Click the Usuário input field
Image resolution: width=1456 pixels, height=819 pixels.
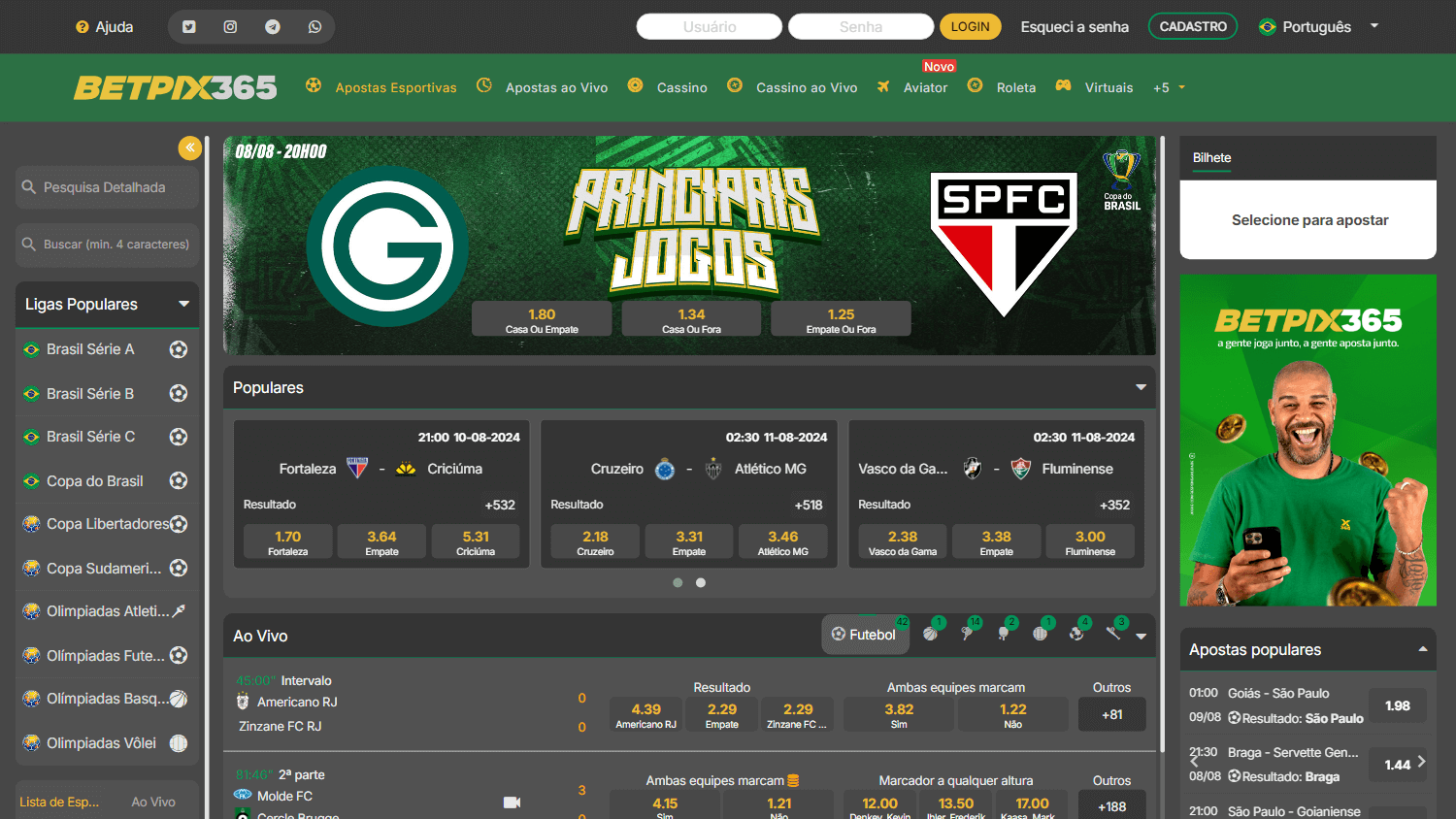pyautogui.click(x=710, y=26)
